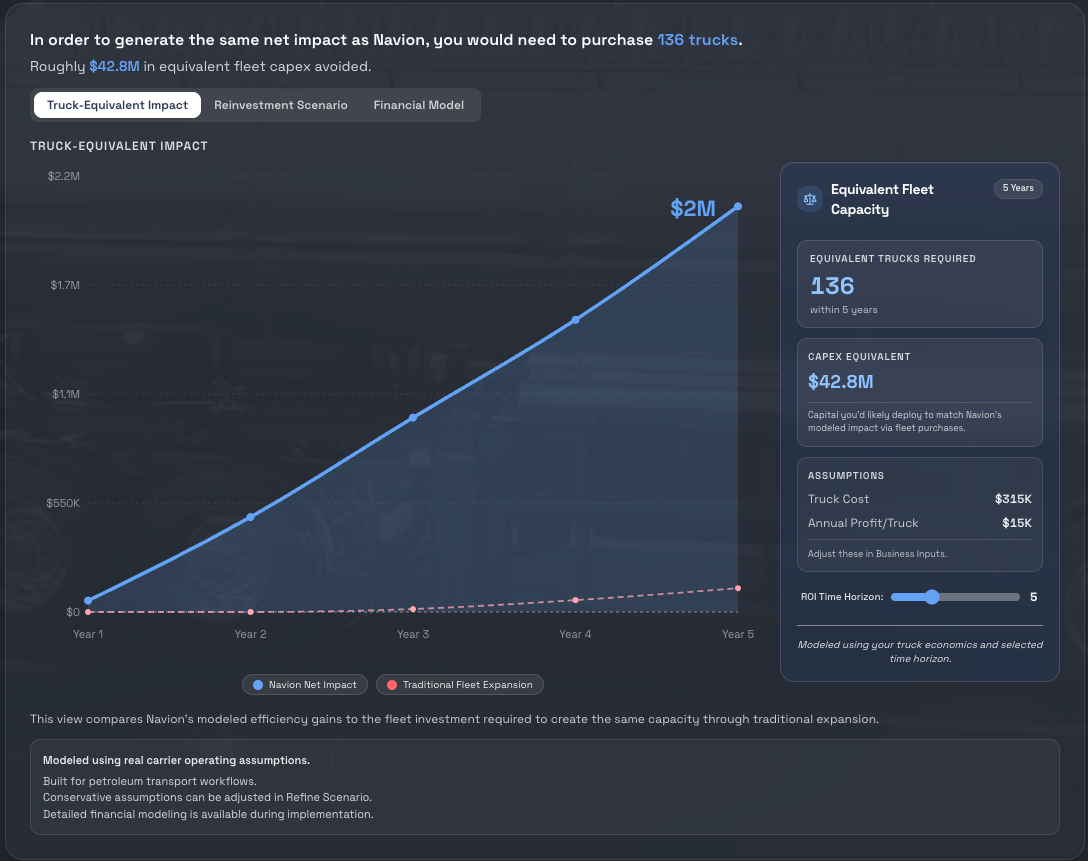Click the Truck Cost value $315K

1013,499
